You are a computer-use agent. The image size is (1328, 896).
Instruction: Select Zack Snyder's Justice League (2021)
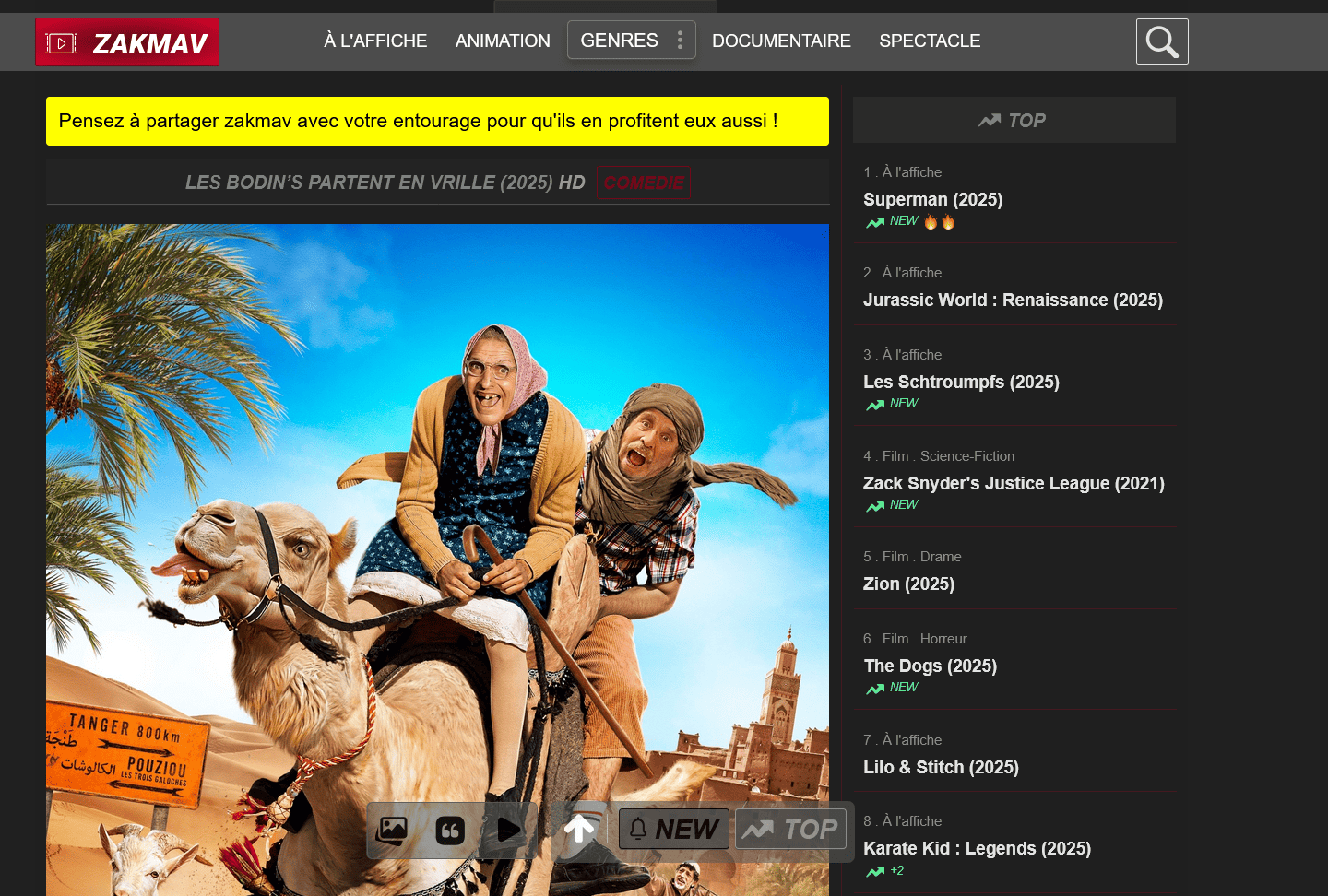point(1014,483)
